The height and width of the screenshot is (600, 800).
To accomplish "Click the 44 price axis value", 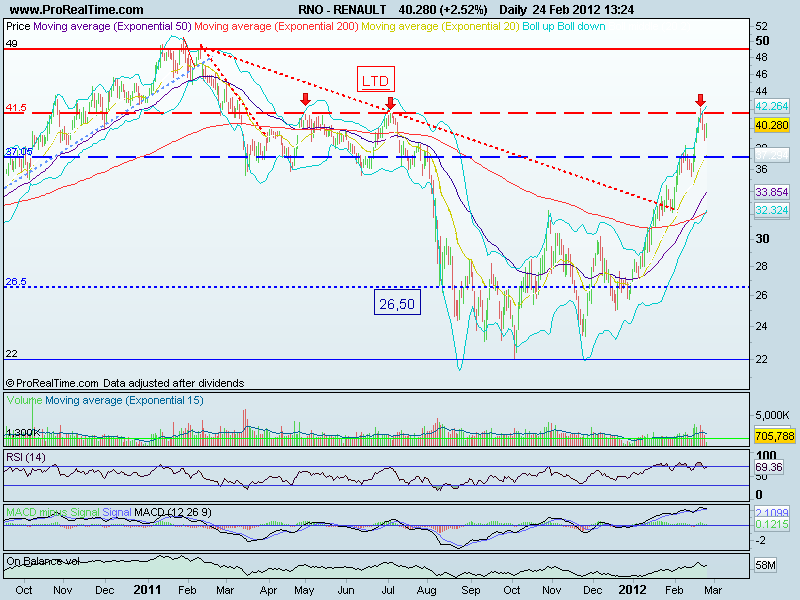I will click(761, 91).
